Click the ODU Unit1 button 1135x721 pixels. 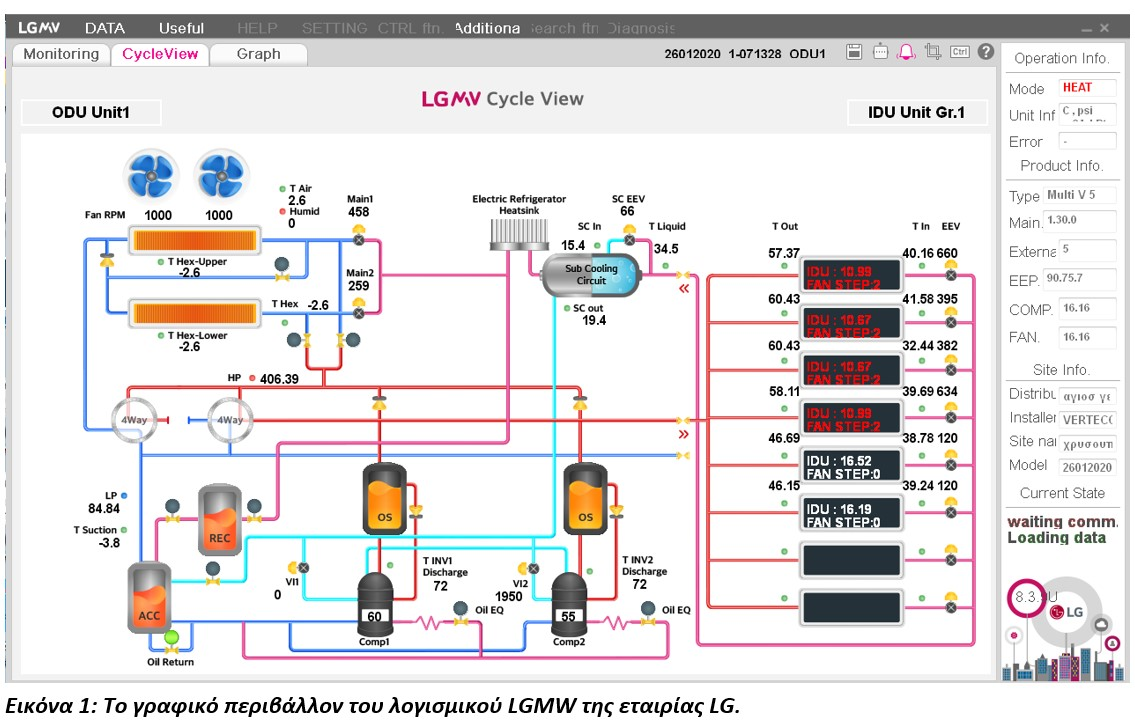(x=91, y=112)
